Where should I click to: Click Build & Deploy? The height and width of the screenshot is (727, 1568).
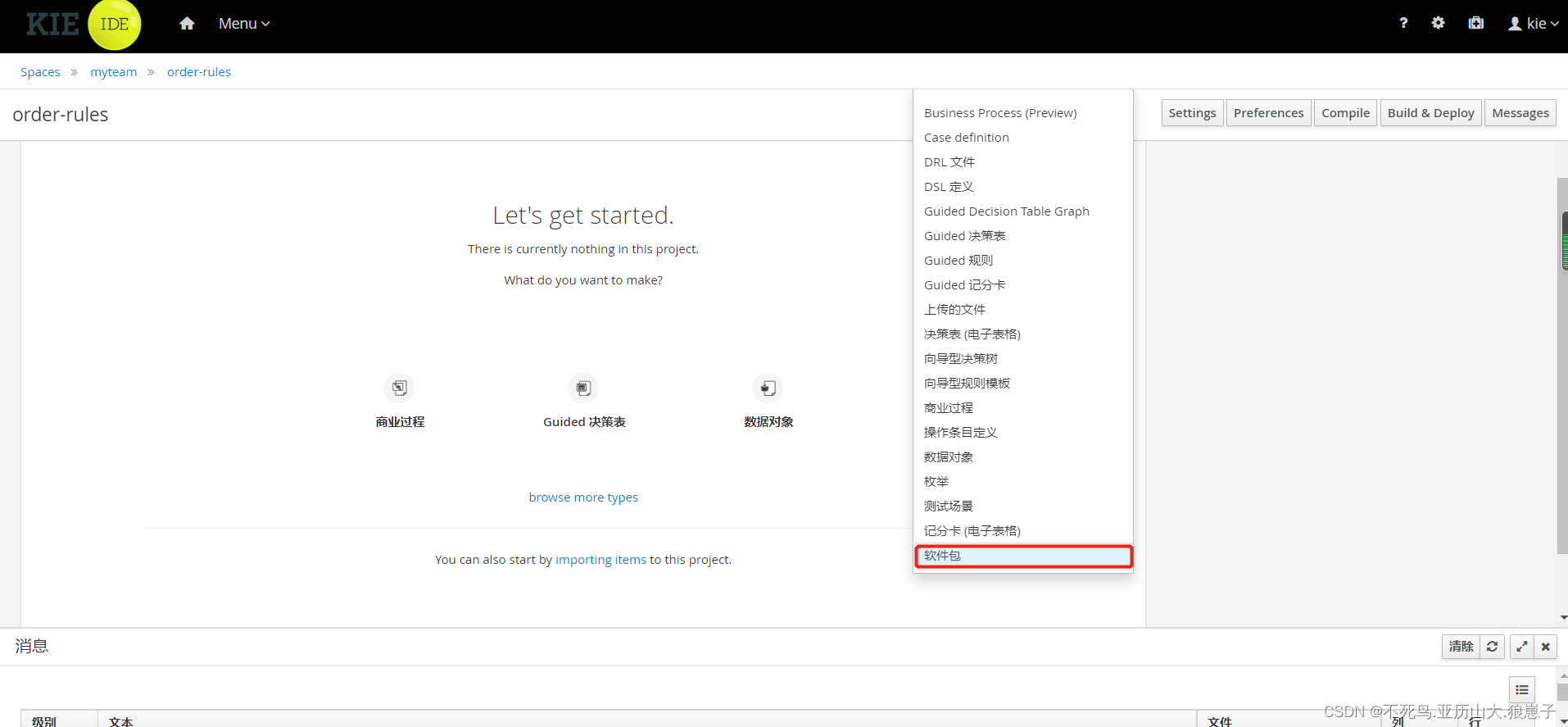(x=1430, y=113)
